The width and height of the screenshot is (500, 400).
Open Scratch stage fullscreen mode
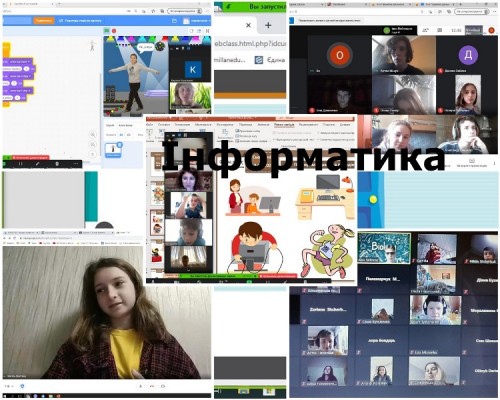[x=207, y=31]
